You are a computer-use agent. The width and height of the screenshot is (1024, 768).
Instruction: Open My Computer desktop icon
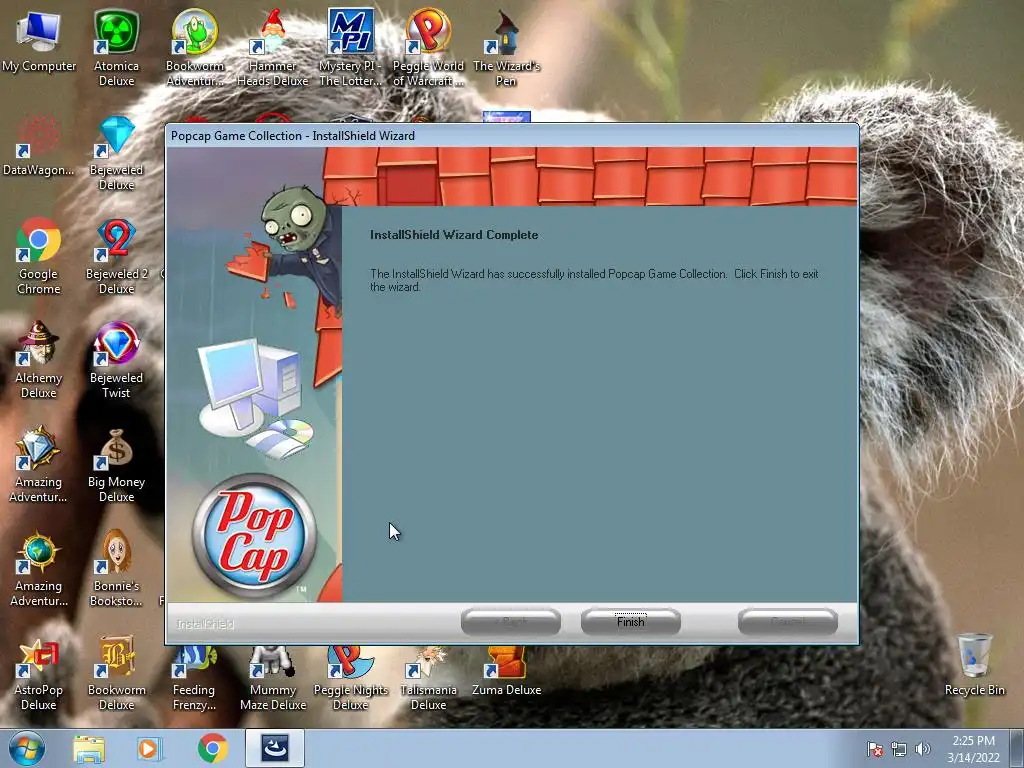(39, 41)
